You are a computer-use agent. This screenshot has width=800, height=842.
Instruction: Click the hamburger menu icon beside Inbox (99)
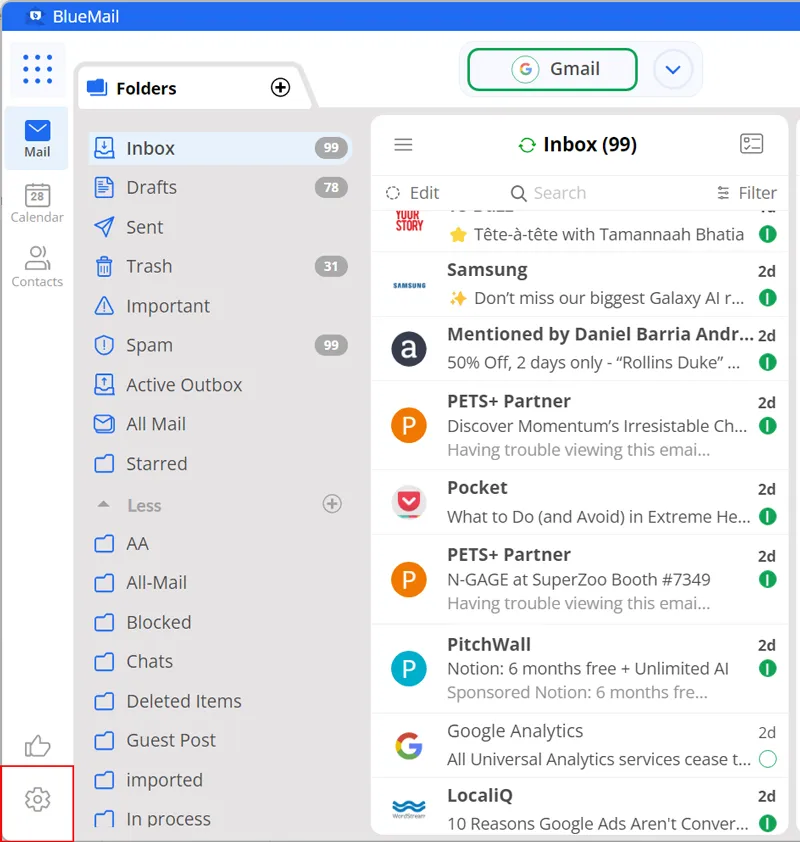coord(403,144)
